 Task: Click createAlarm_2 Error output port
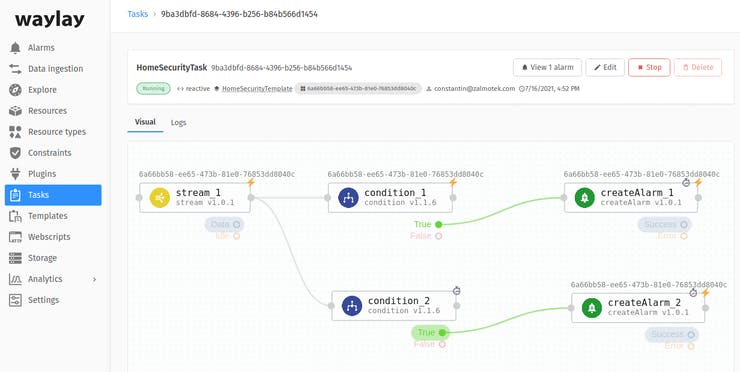(x=691, y=346)
